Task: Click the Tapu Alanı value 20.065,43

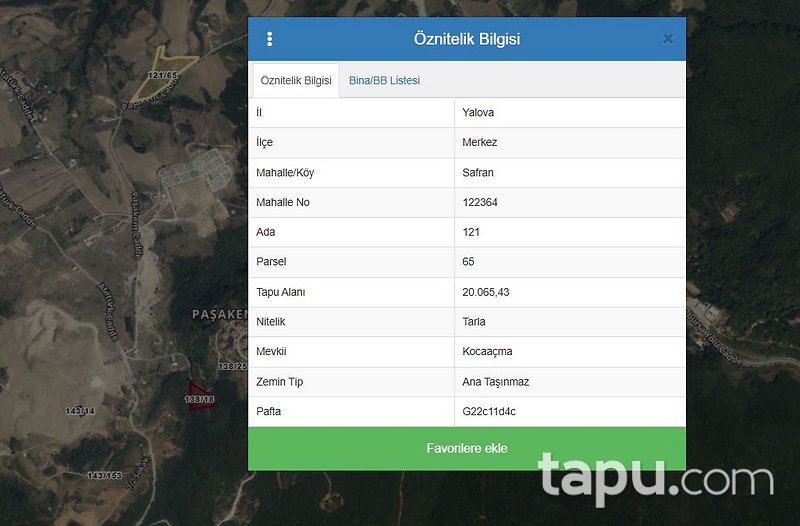Action: [485, 292]
